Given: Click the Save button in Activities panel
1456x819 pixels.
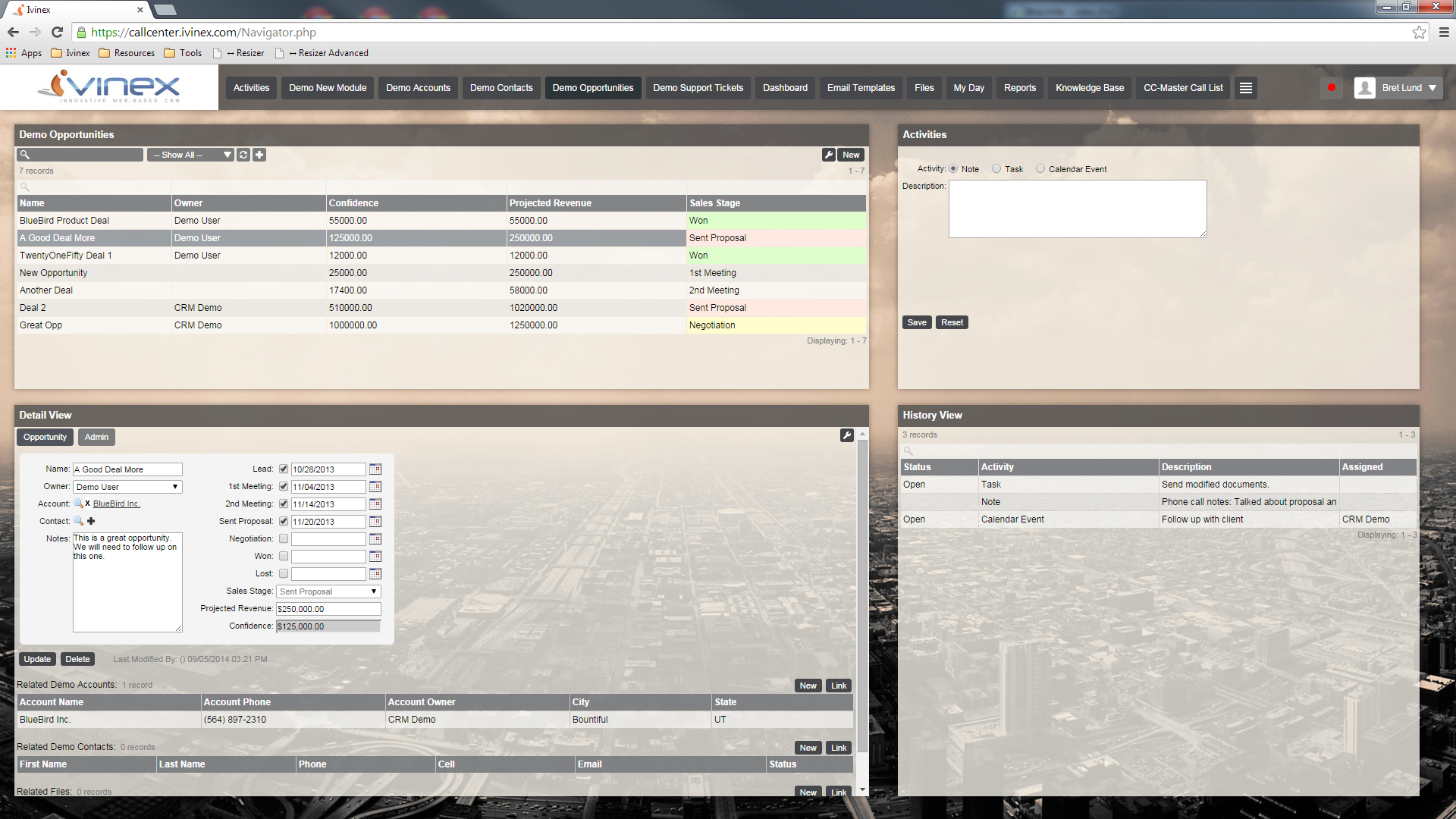Looking at the screenshot, I should [x=916, y=322].
